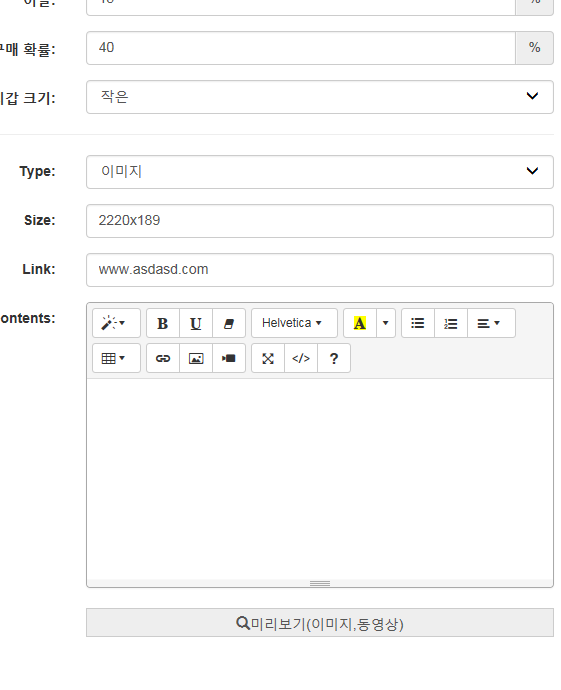Viewport: 561px width, 690px height.
Task: Open the Type dropdown showing 이미지
Action: pos(320,172)
